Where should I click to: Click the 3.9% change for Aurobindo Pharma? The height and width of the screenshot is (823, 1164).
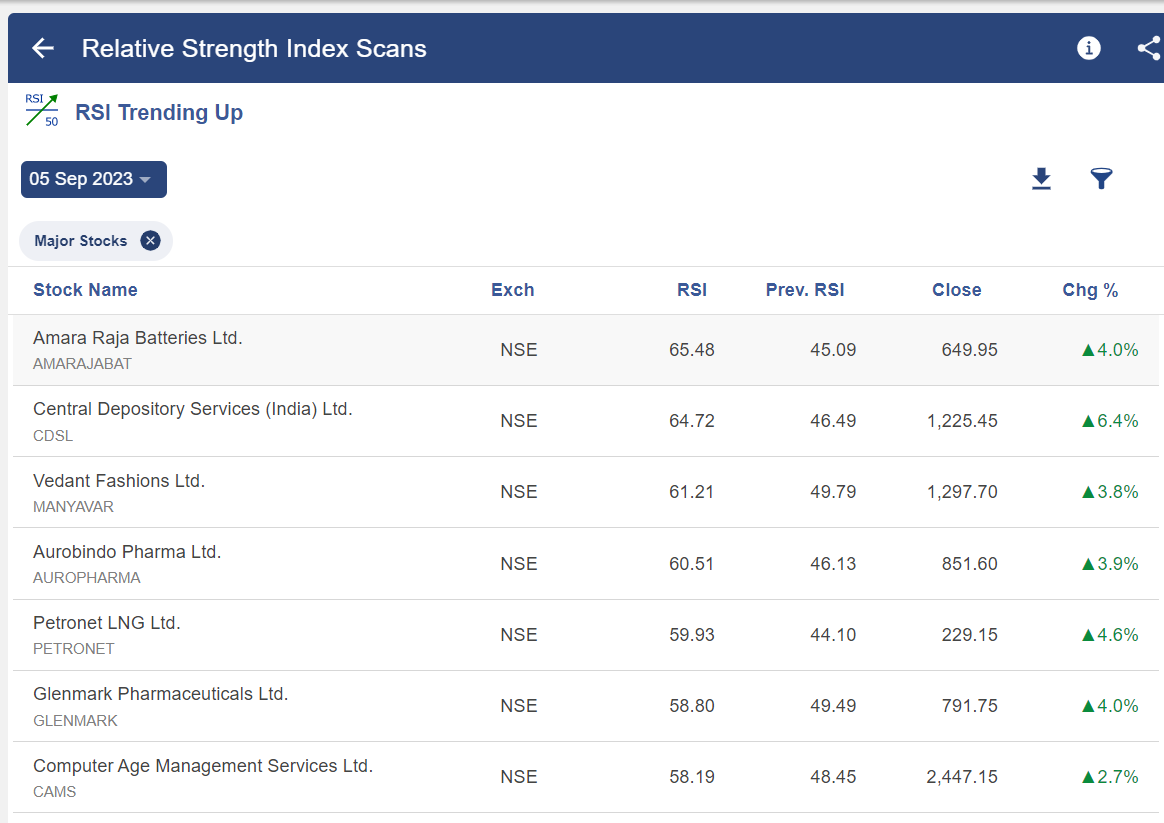pyautogui.click(x=1110, y=564)
